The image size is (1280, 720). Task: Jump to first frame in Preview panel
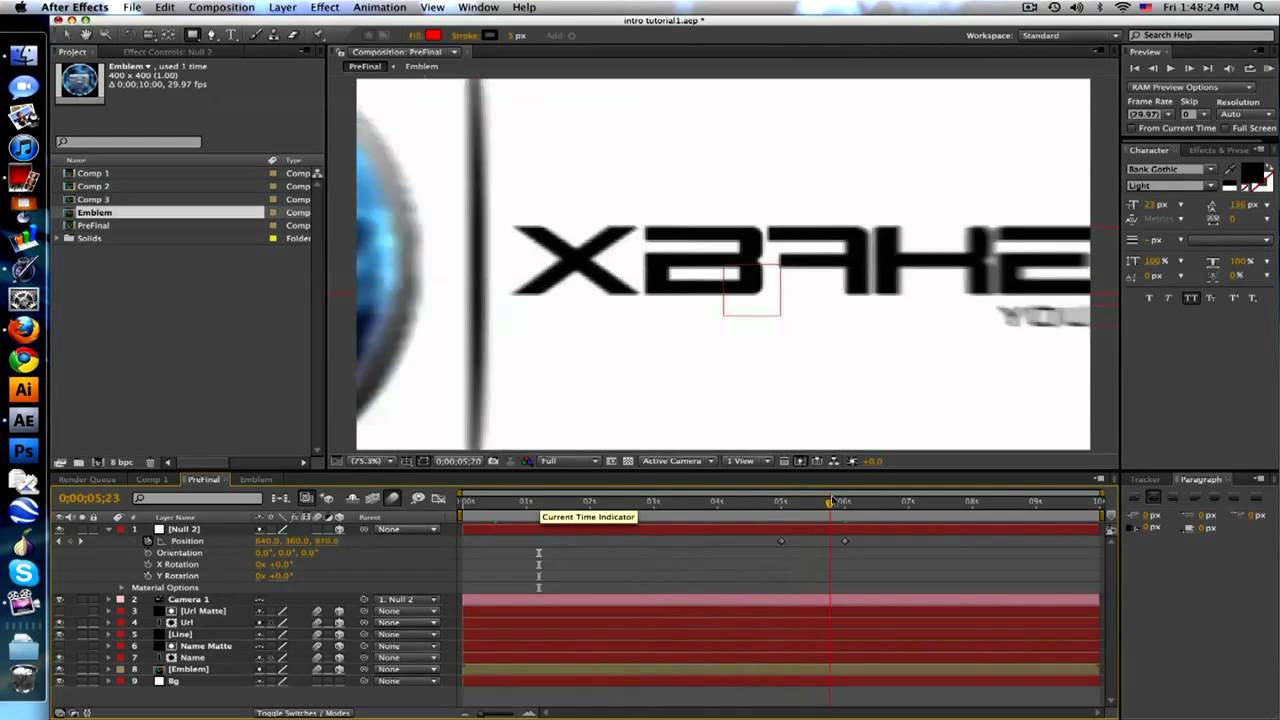point(1134,68)
